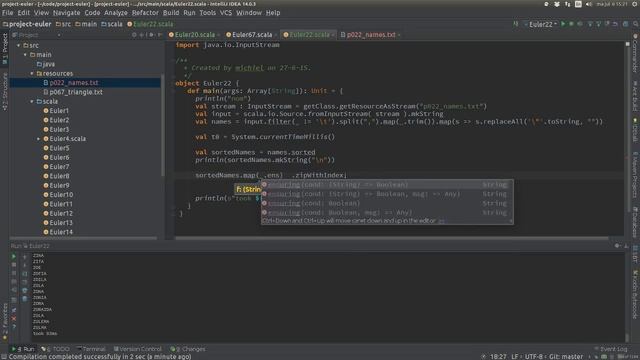Click the help question mark in the Run panel
The image size is (640, 360).
13,327
